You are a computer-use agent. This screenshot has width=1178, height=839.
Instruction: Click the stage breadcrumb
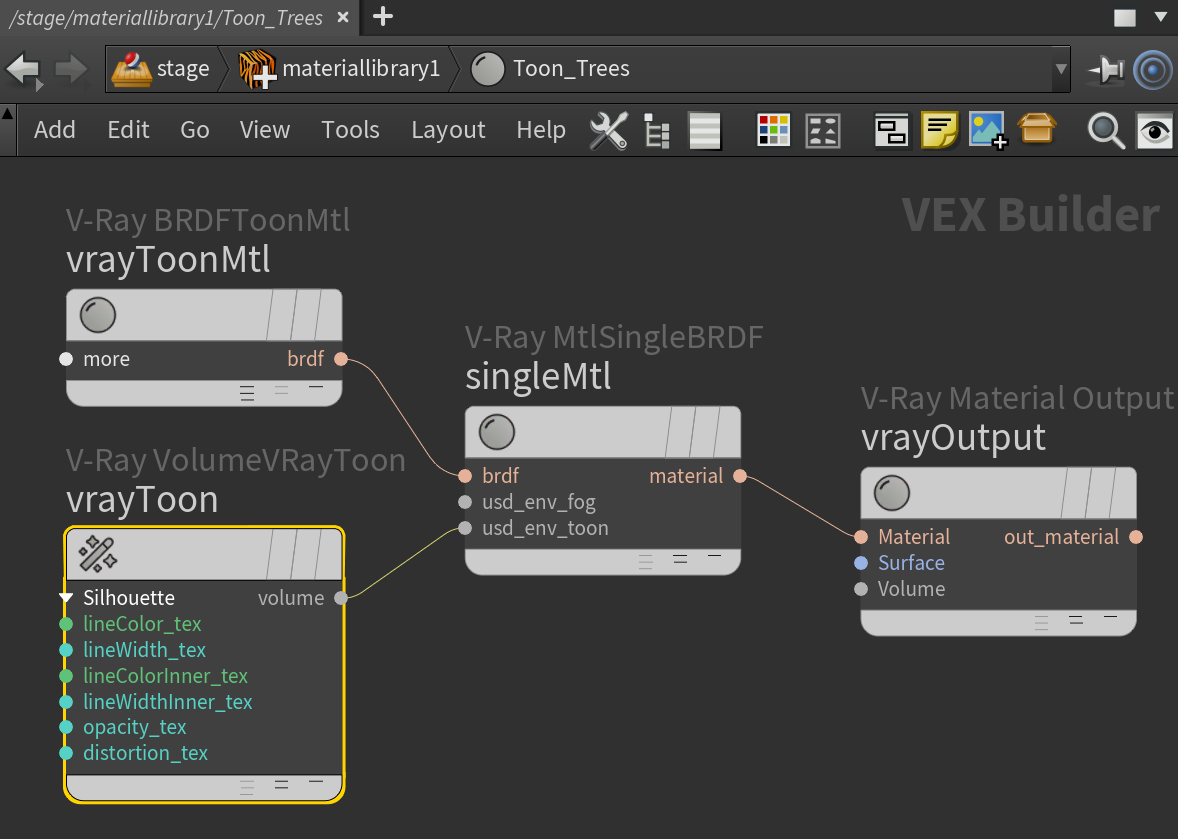coord(183,68)
